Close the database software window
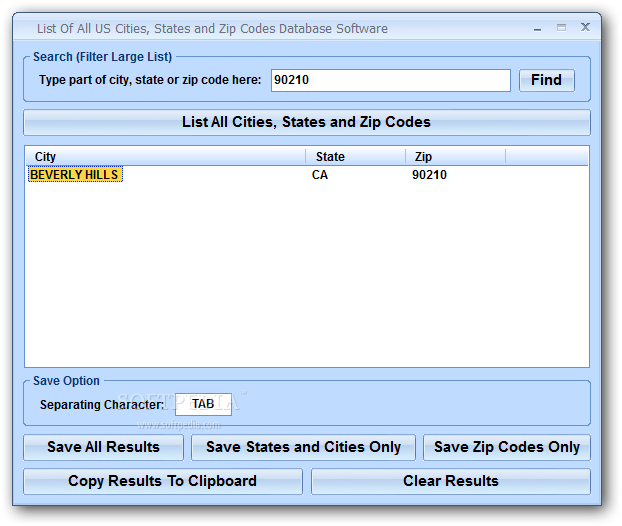The width and height of the screenshot is (622, 526). click(585, 27)
